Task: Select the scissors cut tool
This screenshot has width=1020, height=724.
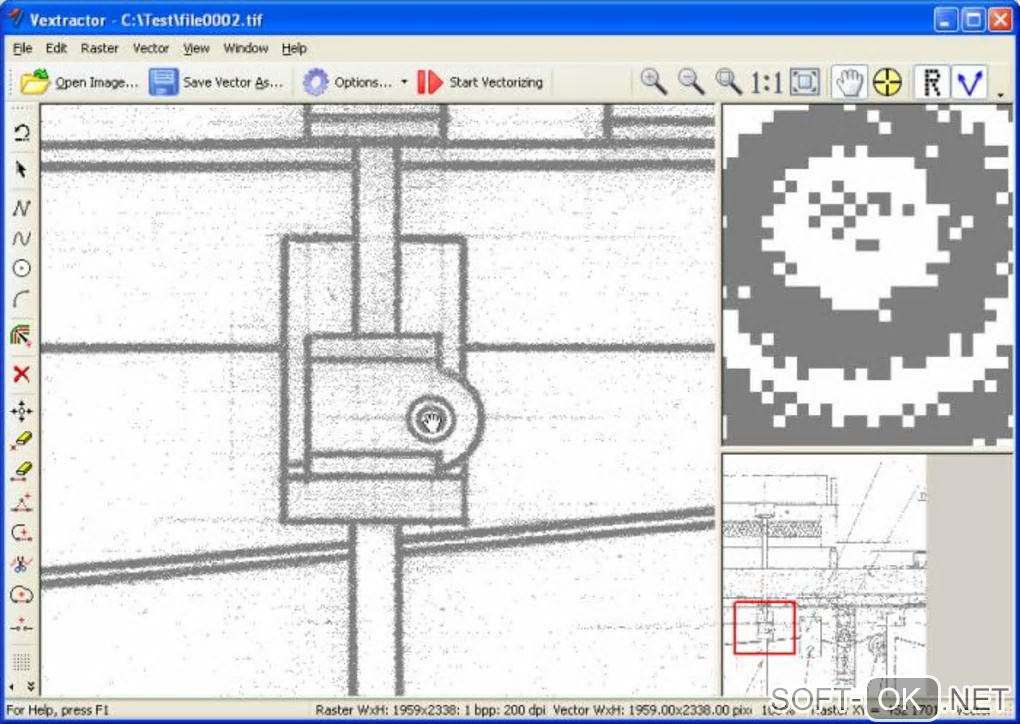Action: pos(21,563)
